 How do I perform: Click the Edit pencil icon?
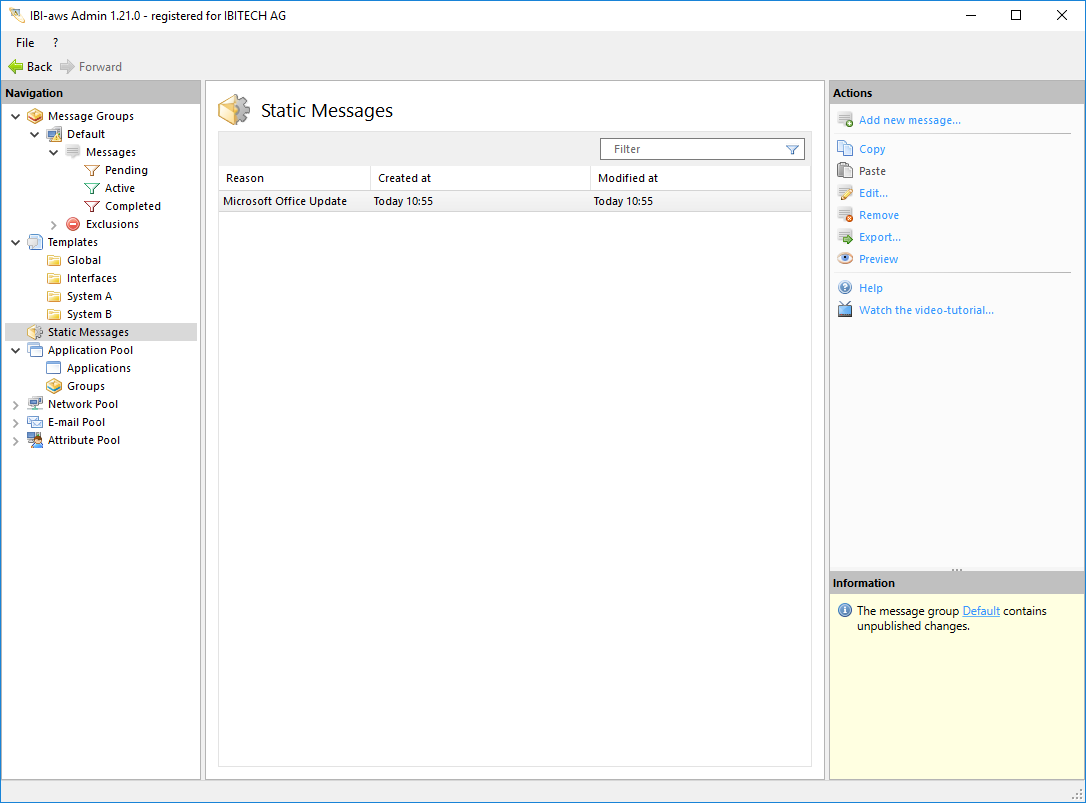click(845, 193)
